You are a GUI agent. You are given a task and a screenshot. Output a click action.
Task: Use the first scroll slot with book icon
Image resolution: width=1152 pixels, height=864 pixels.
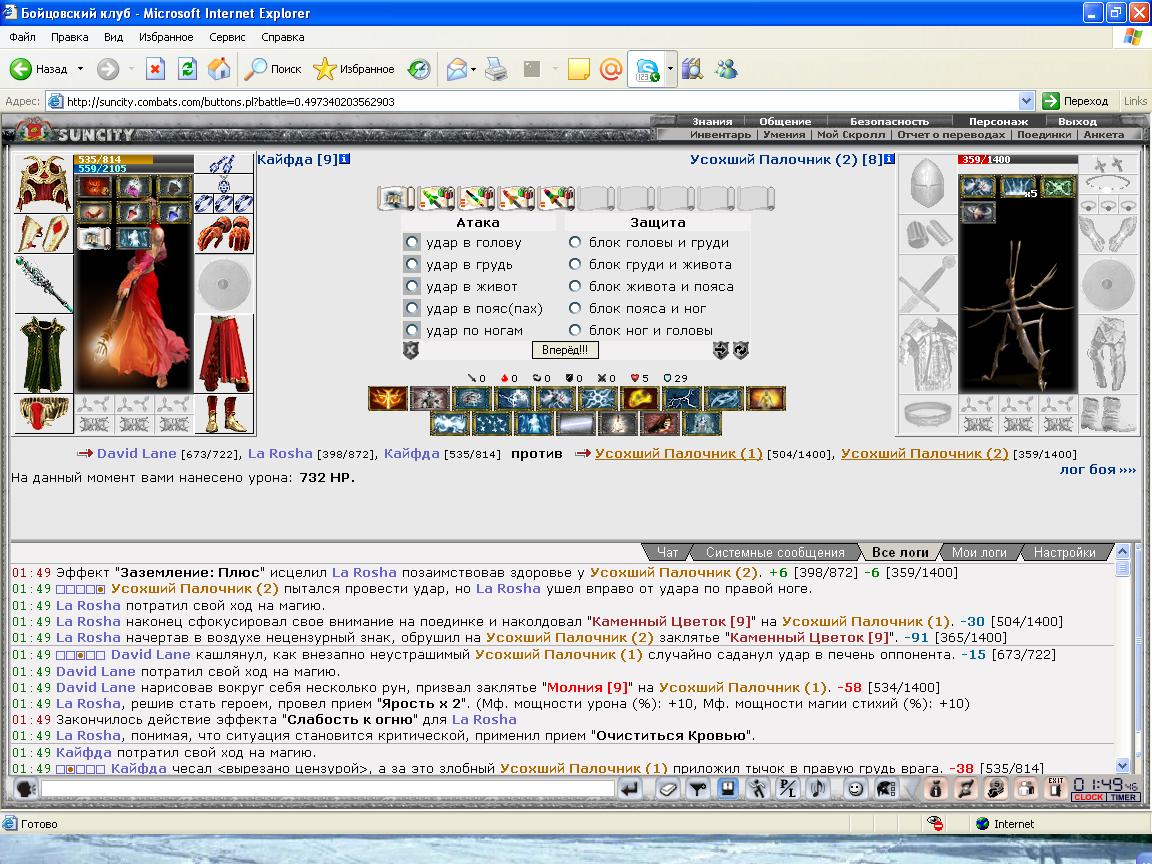point(395,198)
